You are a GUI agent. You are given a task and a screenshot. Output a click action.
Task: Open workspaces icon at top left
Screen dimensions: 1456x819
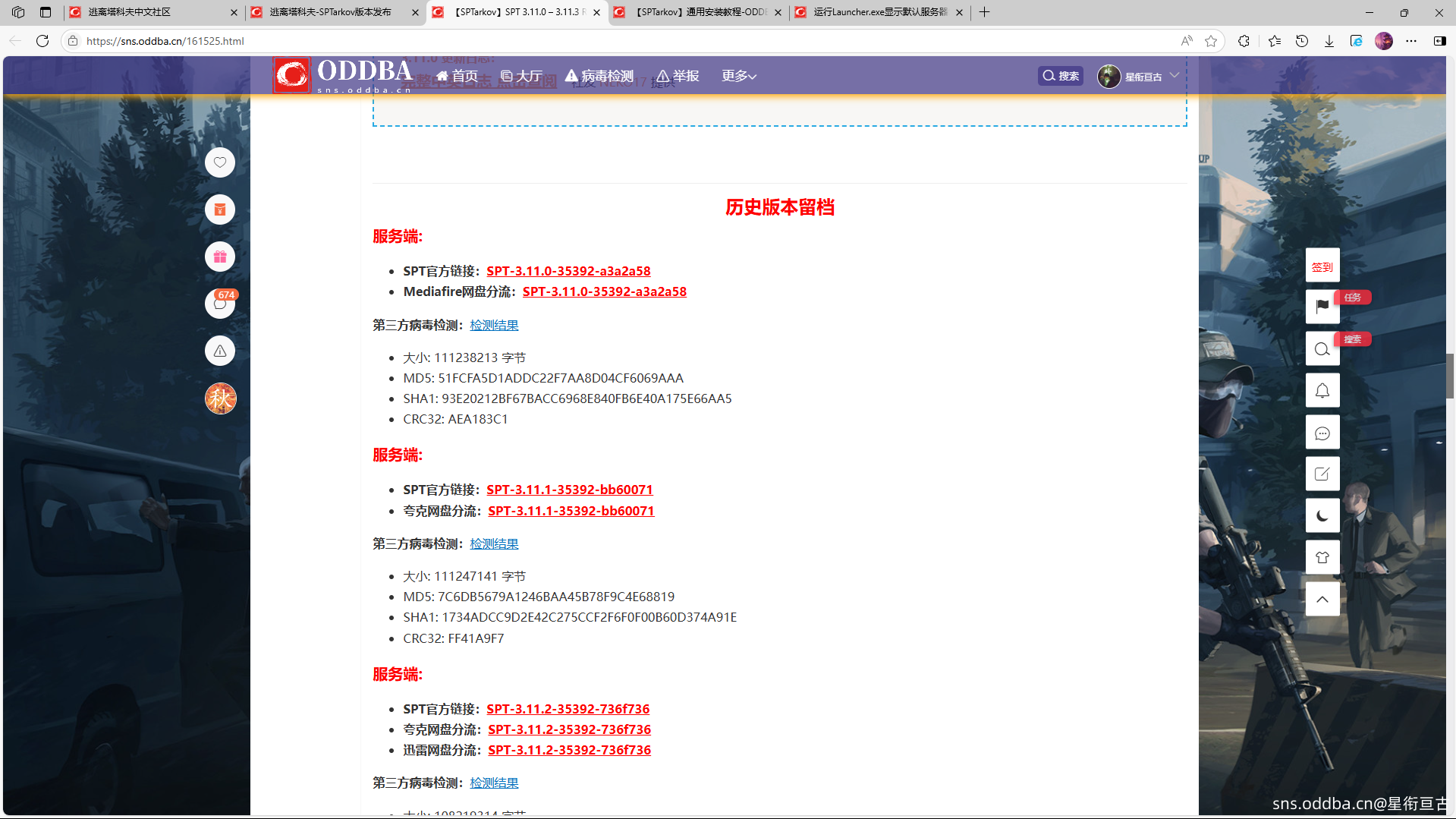click(x=18, y=12)
